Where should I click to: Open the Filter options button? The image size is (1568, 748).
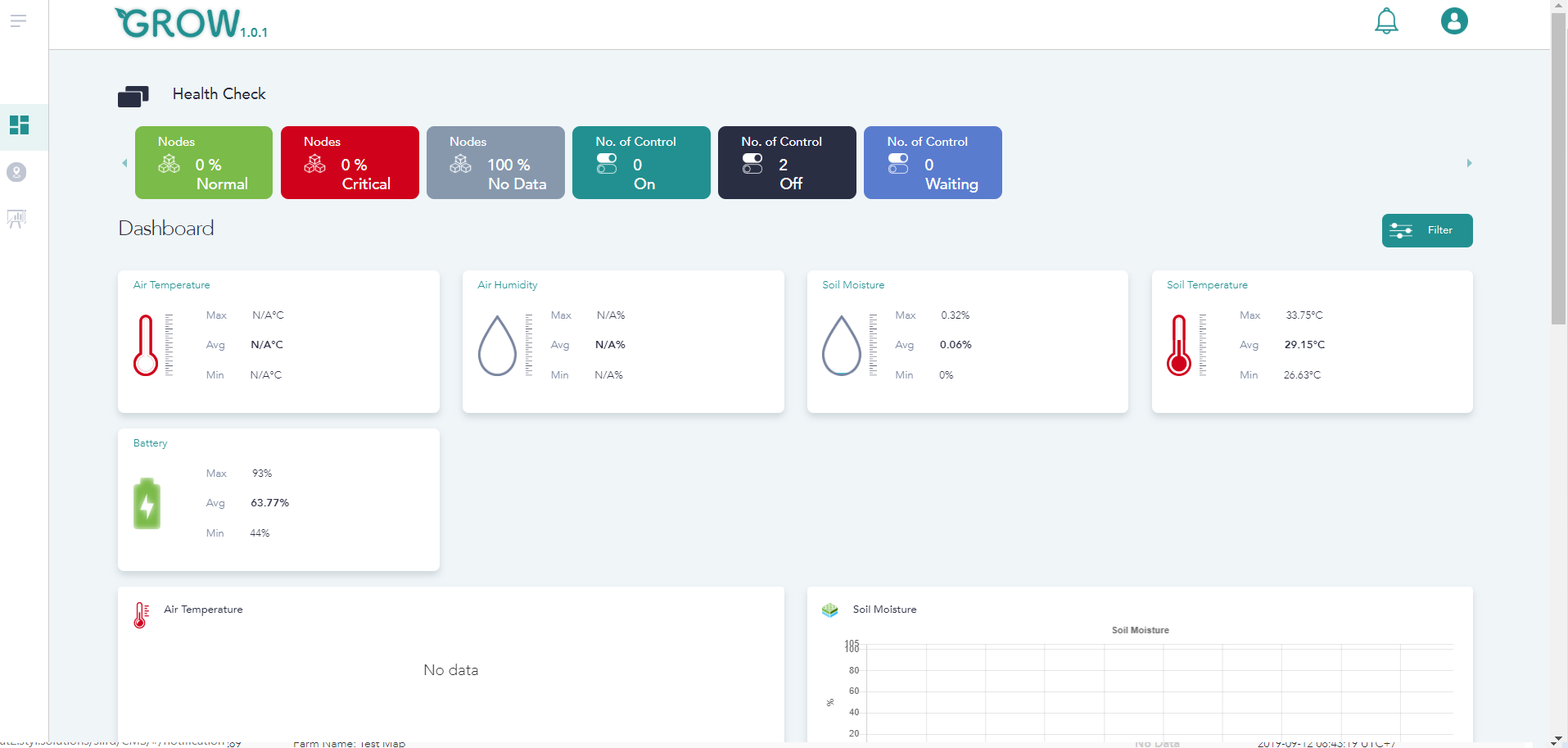click(x=1426, y=230)
